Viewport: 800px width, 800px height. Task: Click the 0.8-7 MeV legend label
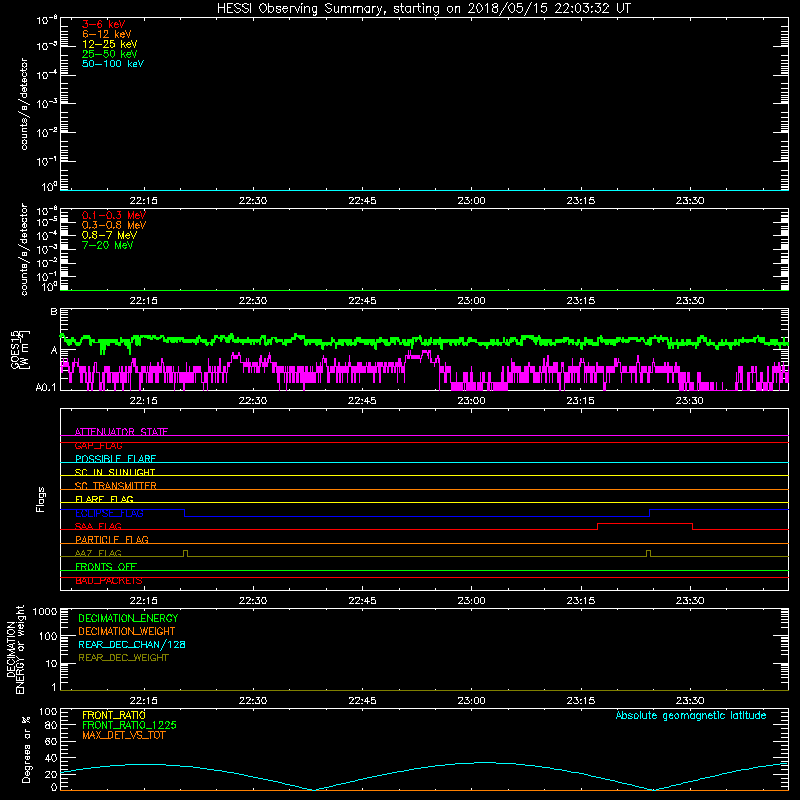coord(109,235)
